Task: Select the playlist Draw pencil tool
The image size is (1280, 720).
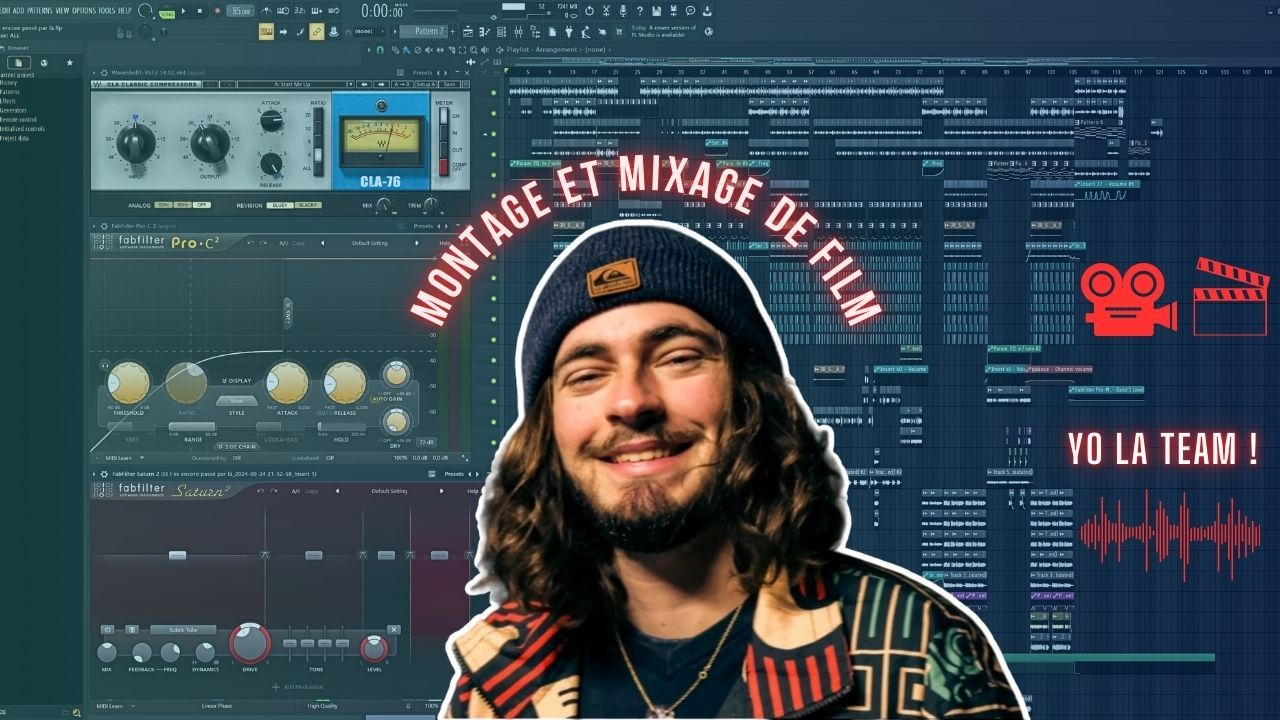Action: [x=395, y=50]
